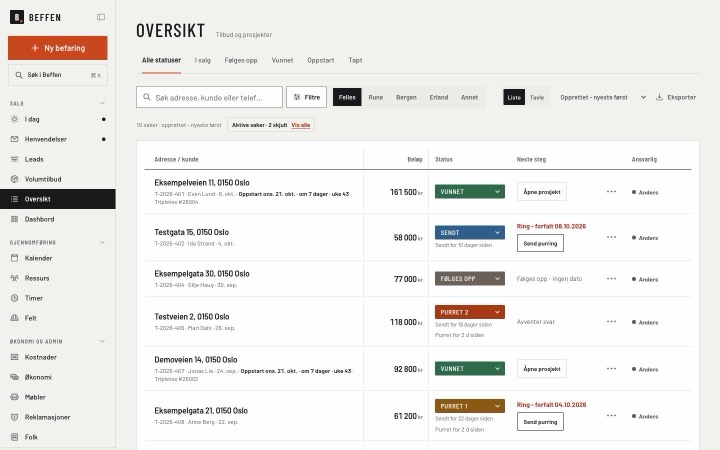Open Reklamasjoner shield icon
This screenshot has width=720, height=450.
15,417
